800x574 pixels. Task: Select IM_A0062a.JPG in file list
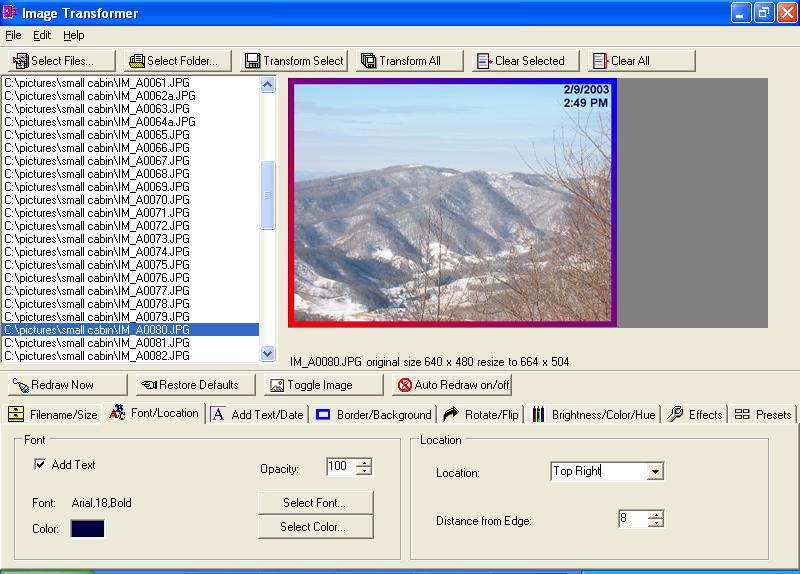tap(131, 96)
